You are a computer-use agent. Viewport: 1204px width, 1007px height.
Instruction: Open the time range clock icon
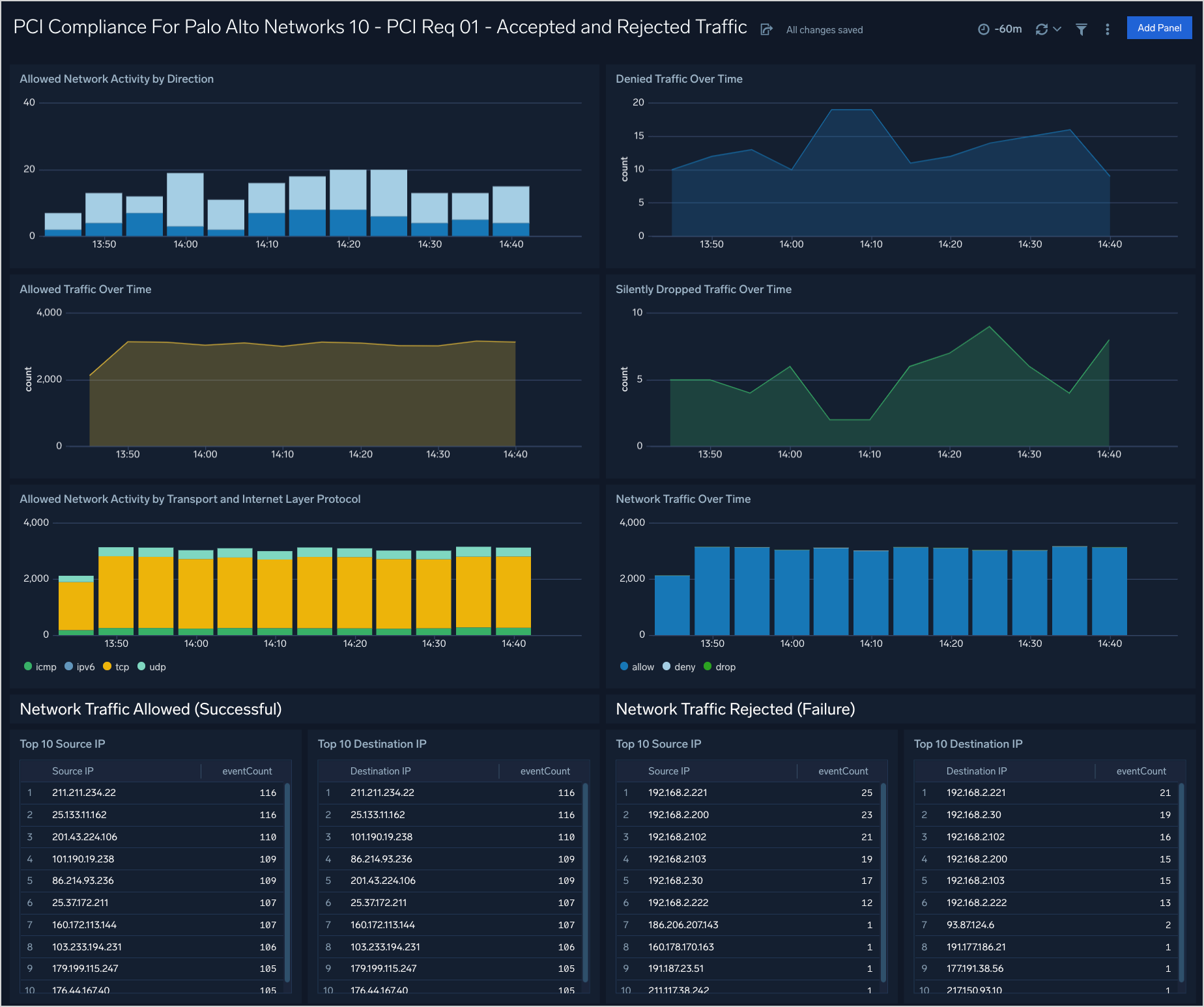(x=984, y=29)
